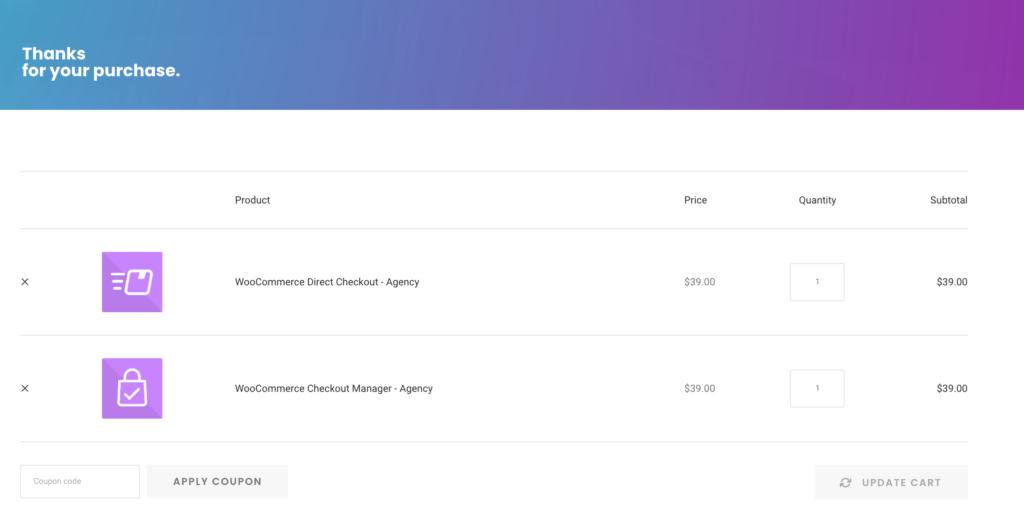Focus the Coupon code input field
This screenshot has height=513, width=1024.
point(80,482)
